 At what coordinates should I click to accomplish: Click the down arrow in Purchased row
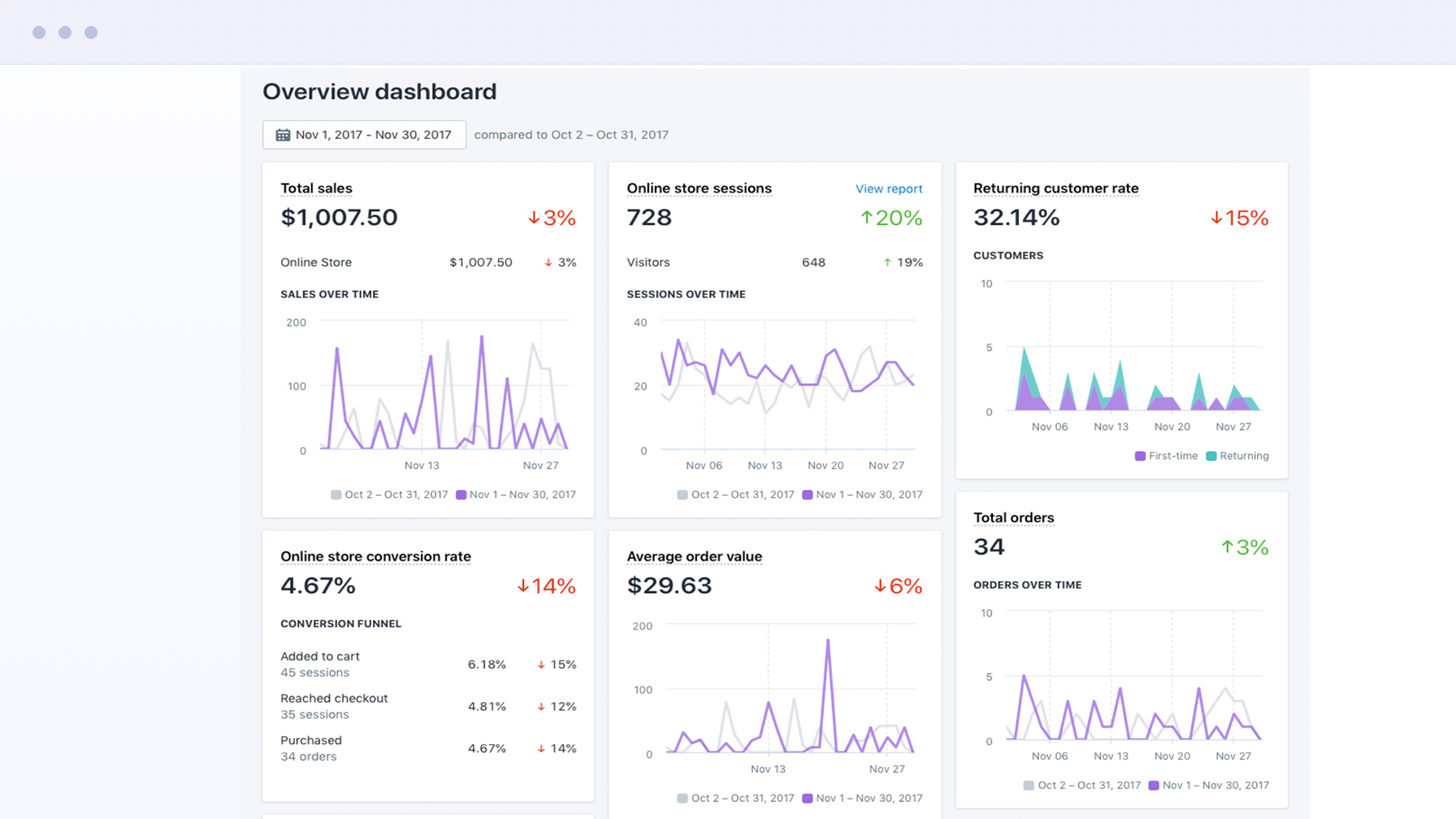click(x=541, y=749)
